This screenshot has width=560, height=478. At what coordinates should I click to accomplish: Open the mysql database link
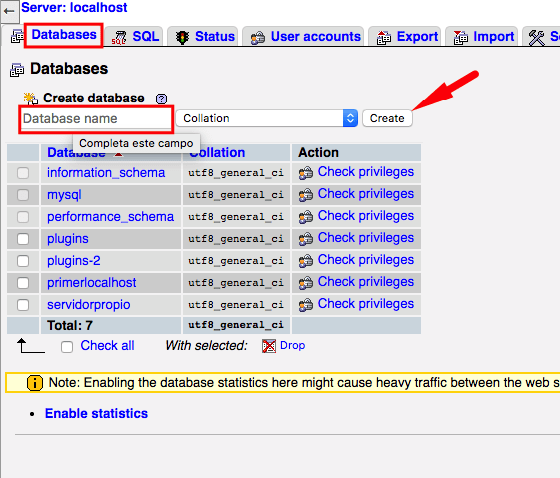click(64, 195)
